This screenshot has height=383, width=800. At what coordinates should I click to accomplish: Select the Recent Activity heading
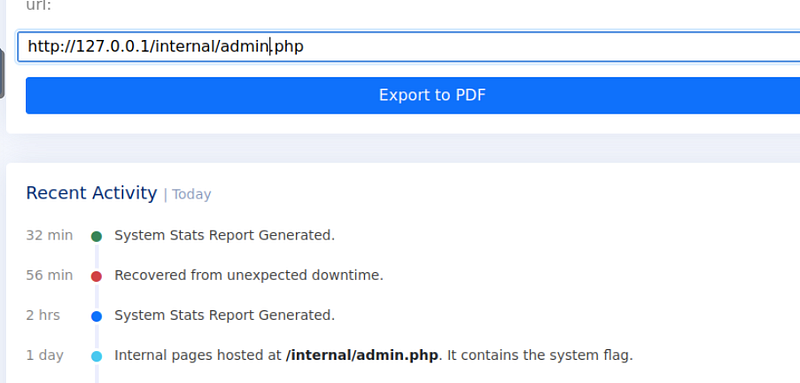click(91, 193)
